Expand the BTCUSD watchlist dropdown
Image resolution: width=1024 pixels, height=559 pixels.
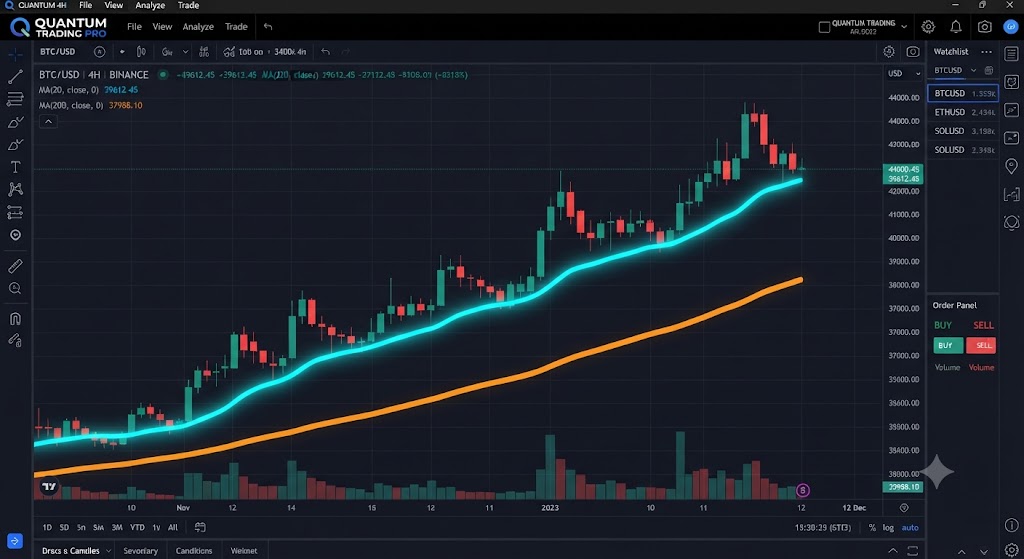coord(955,70)
